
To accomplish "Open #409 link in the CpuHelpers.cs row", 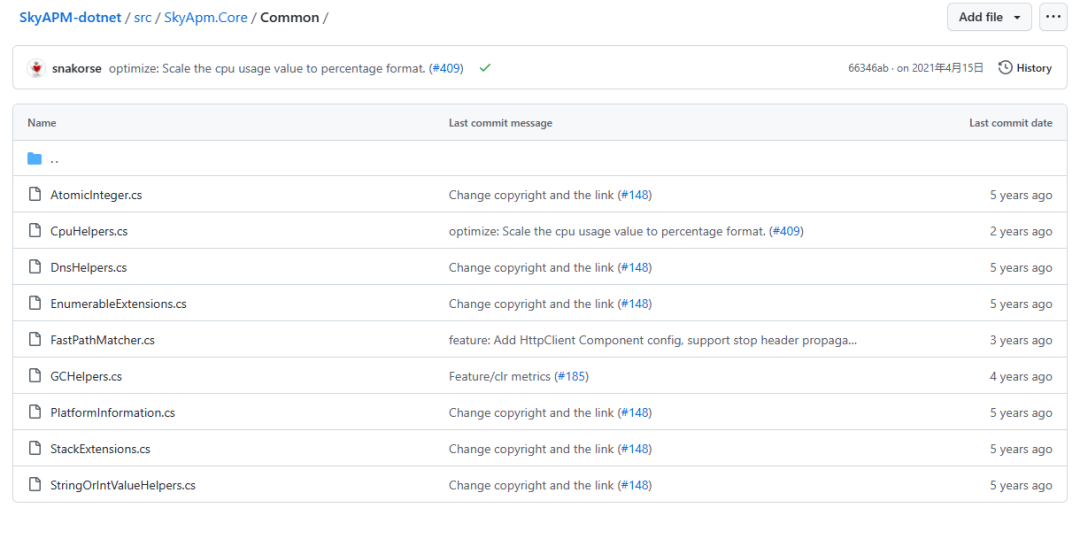I will tap(786, 231).
